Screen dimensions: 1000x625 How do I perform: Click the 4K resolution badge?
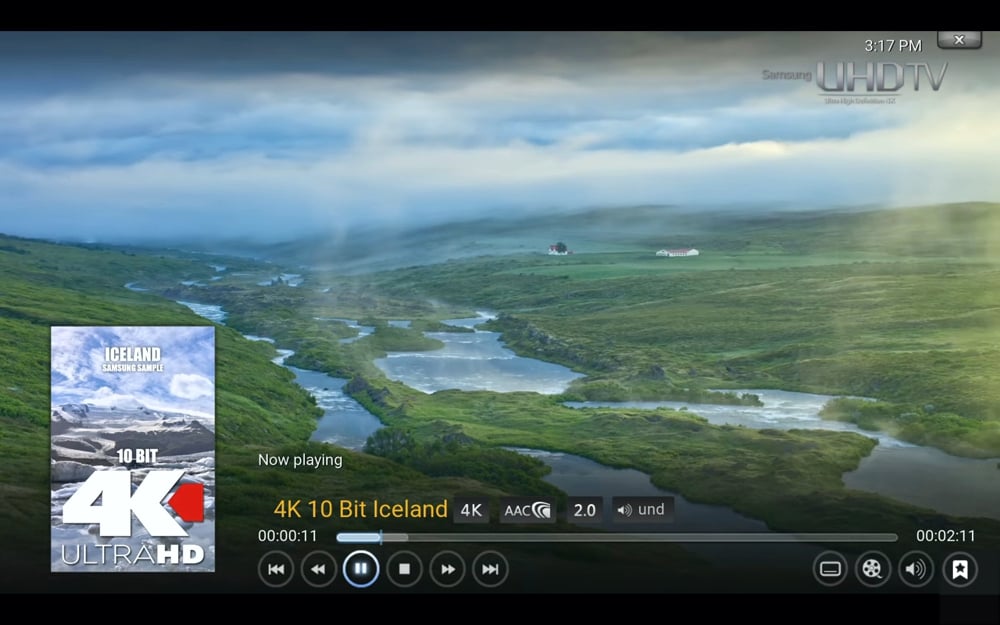[x=471, y=510]
